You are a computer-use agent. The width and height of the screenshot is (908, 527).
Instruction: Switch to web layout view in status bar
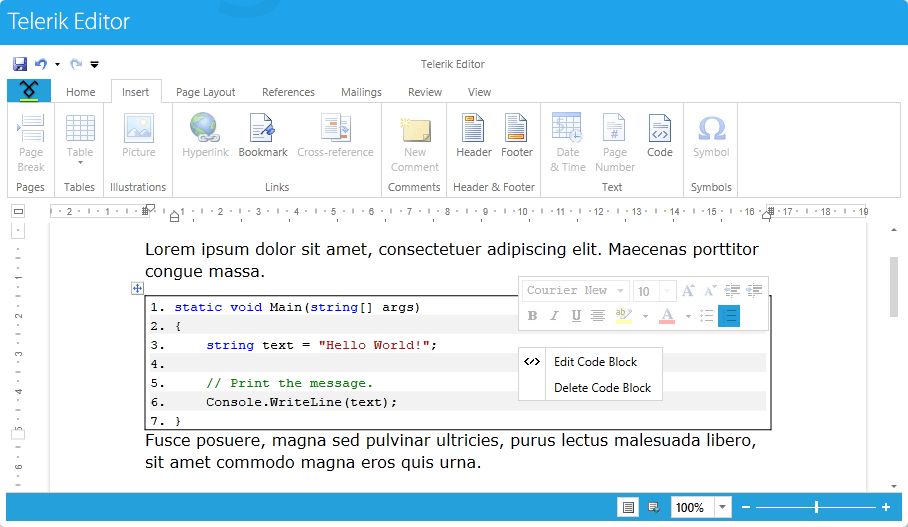point(654,507)
